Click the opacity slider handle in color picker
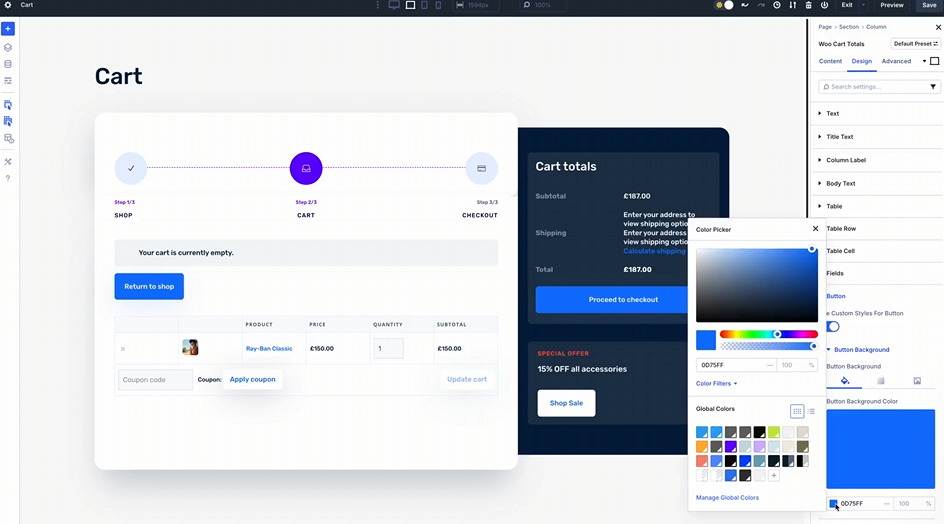 [x=813, y=346]
